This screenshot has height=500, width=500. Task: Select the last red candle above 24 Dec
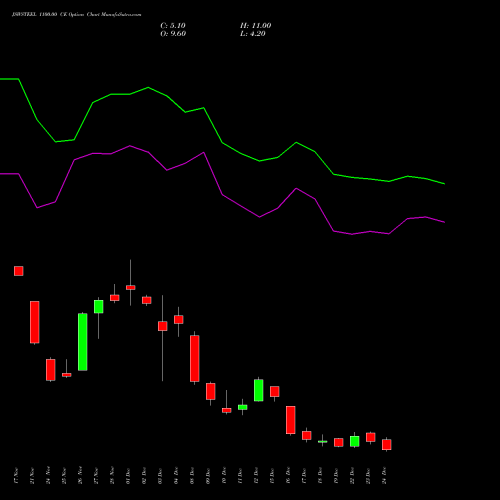[387, 444]
